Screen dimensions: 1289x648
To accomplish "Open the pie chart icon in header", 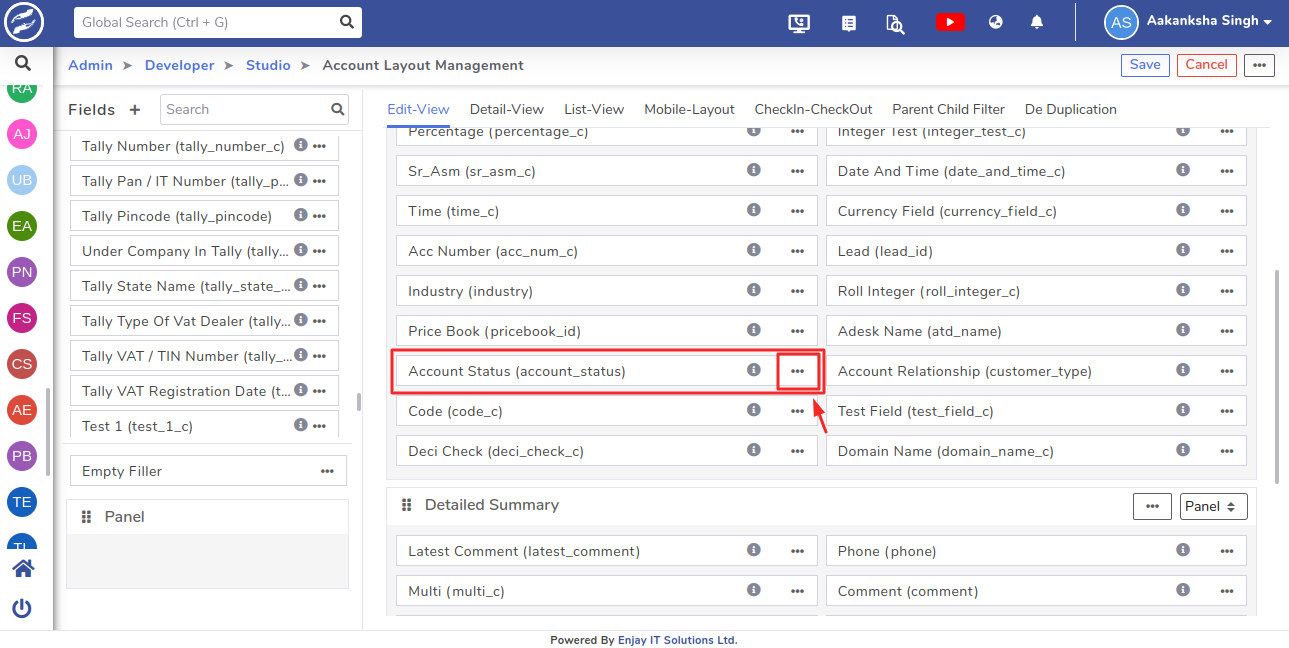I will pyautogui.click(x=996, y=22).
